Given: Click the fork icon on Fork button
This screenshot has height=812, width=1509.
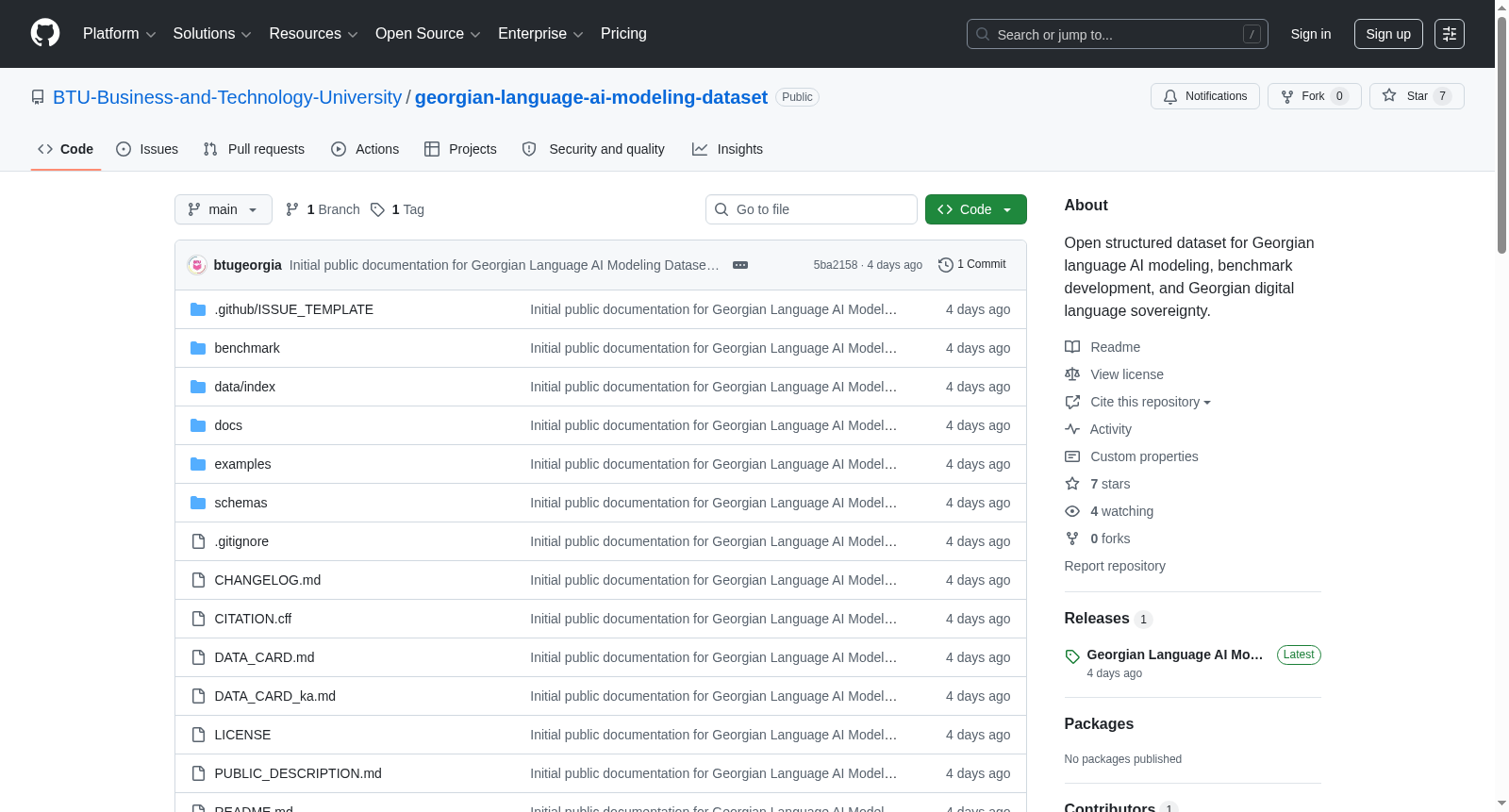Looking at the screenshot, I should coord(1287,96).
